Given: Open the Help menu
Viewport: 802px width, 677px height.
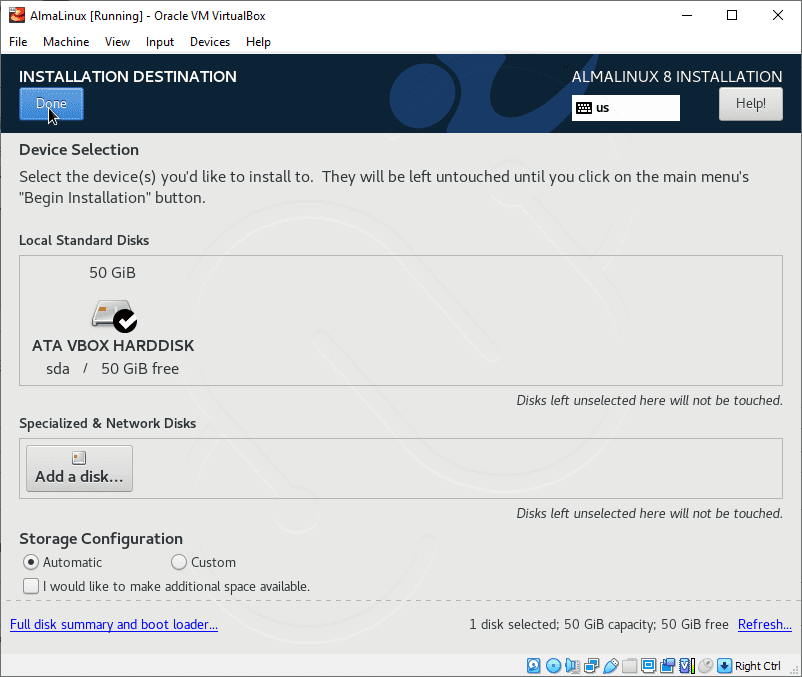Looking at the screenshot, I should (x=258, y=42).
